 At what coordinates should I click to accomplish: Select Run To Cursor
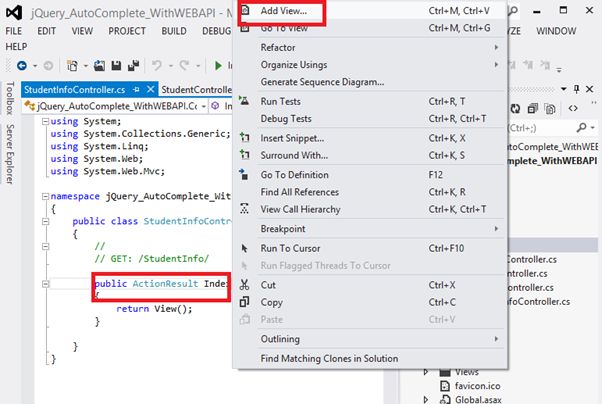click(371, 248)
